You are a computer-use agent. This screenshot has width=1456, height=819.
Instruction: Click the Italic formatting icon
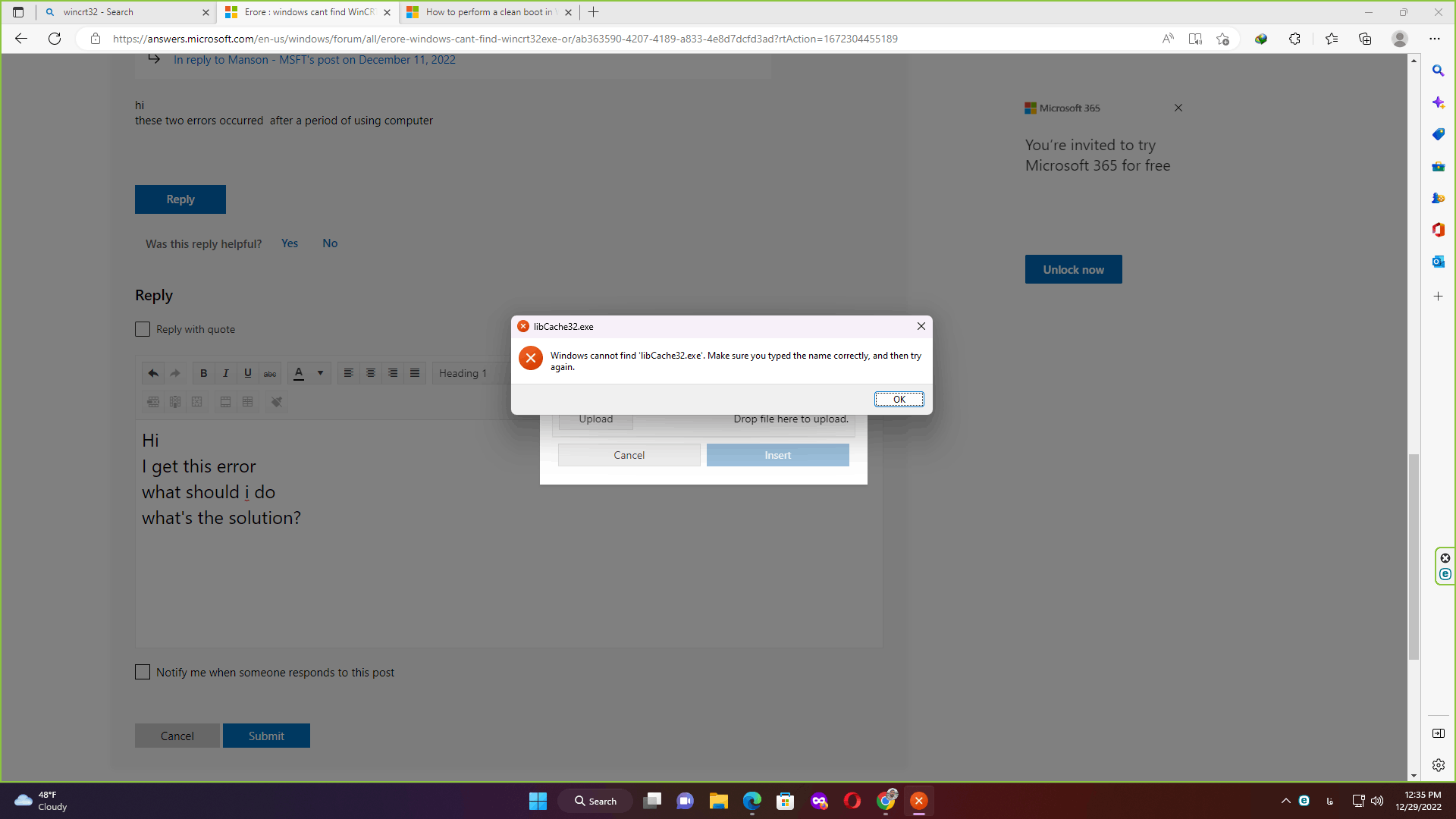point(225,373)
